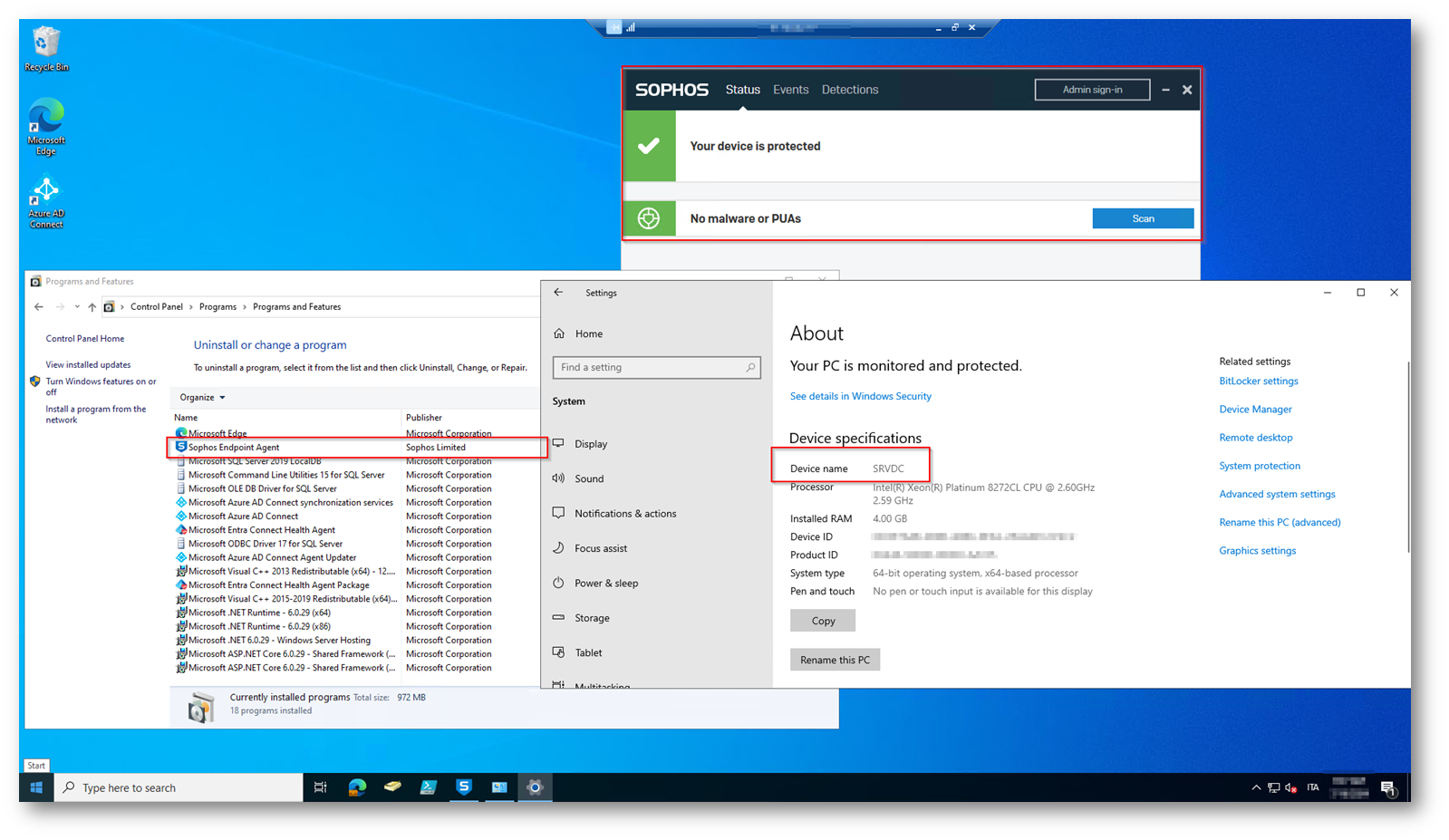Go back in Programs and Features window
1449x840 pixels.
coord(39,307)
